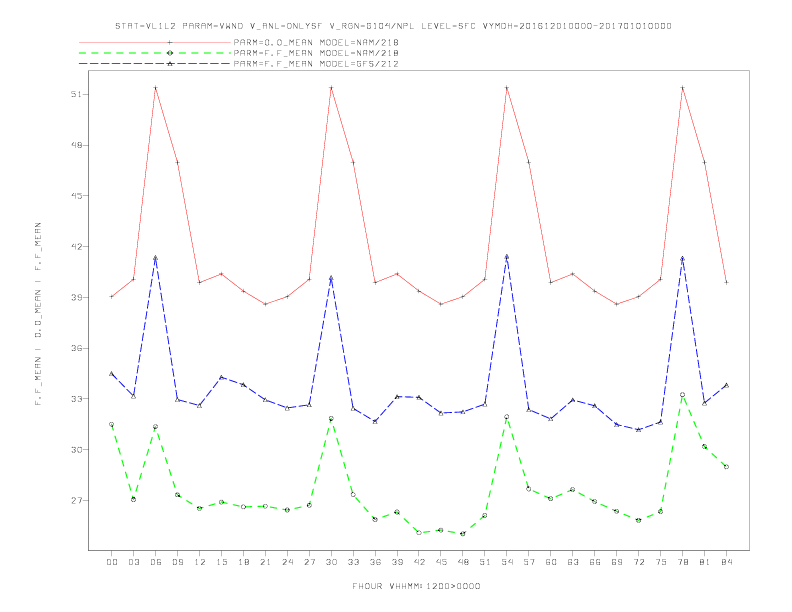Click x-axis forecast hour label 69
Viewport: 792px width, 612px height.
pos(617,562)
